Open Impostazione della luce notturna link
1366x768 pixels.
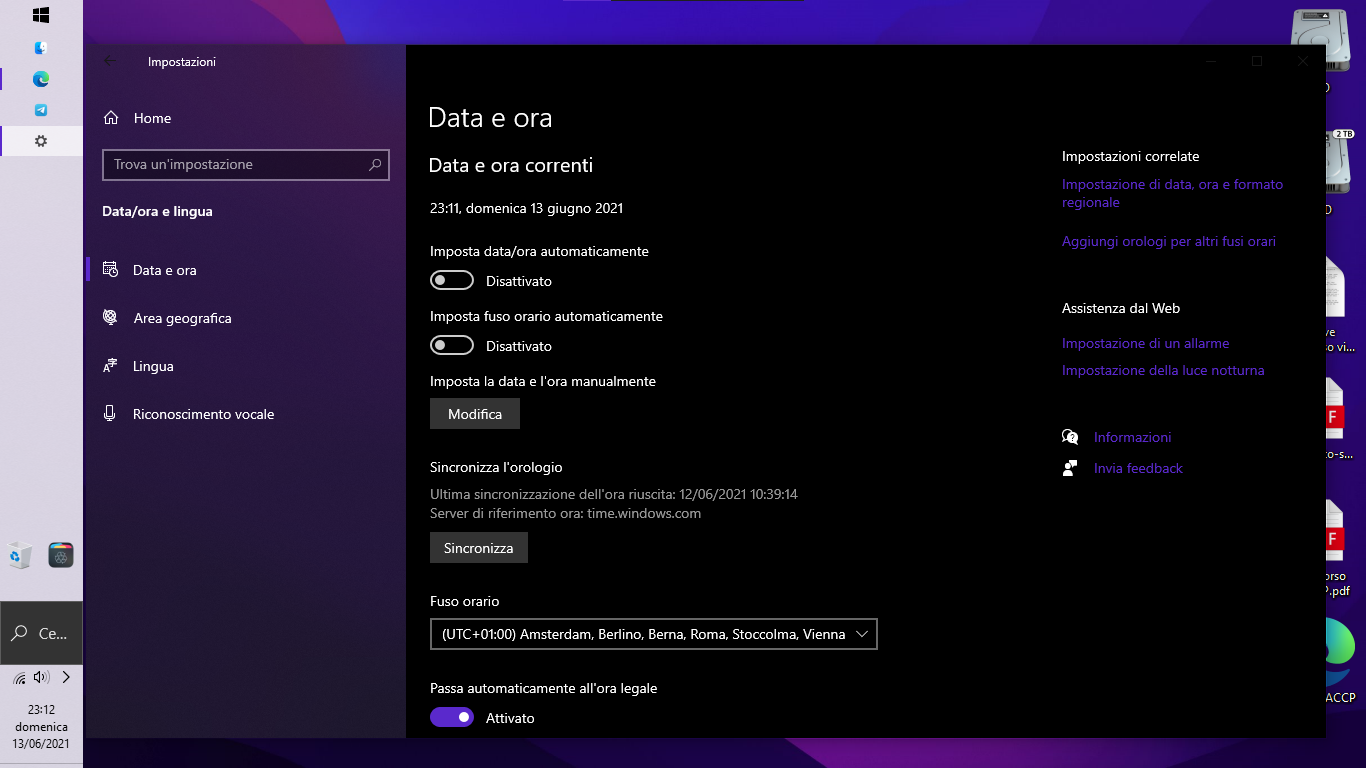1163,370
